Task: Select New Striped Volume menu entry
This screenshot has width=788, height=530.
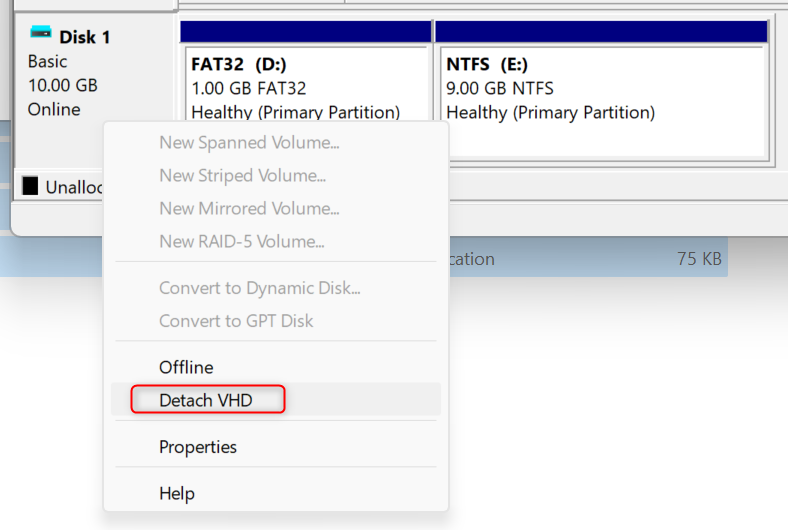Action: click(243, 176)
